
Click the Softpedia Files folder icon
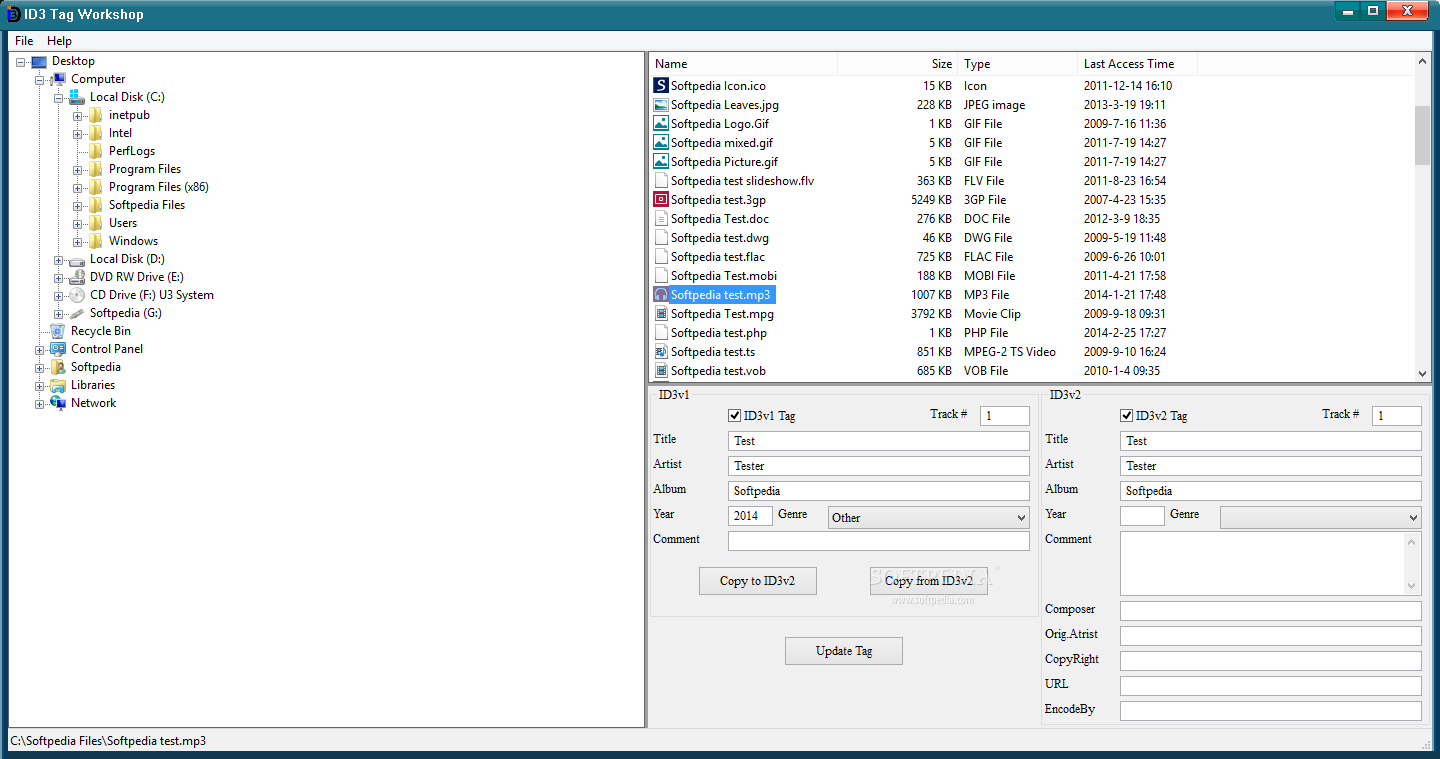(x=96, y=205)
